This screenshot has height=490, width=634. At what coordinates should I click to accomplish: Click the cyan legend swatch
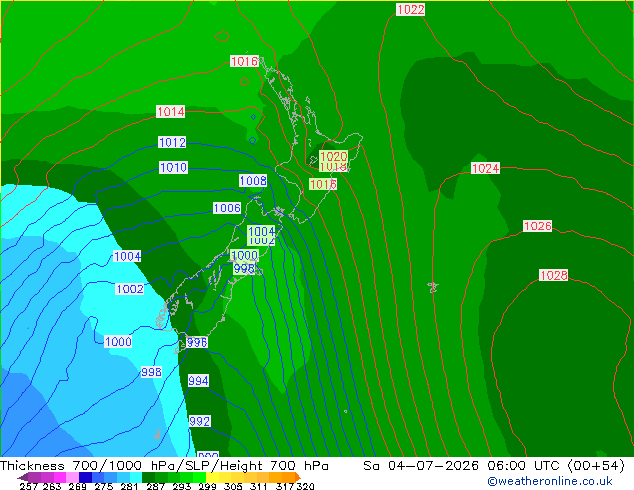pos(136,477)
